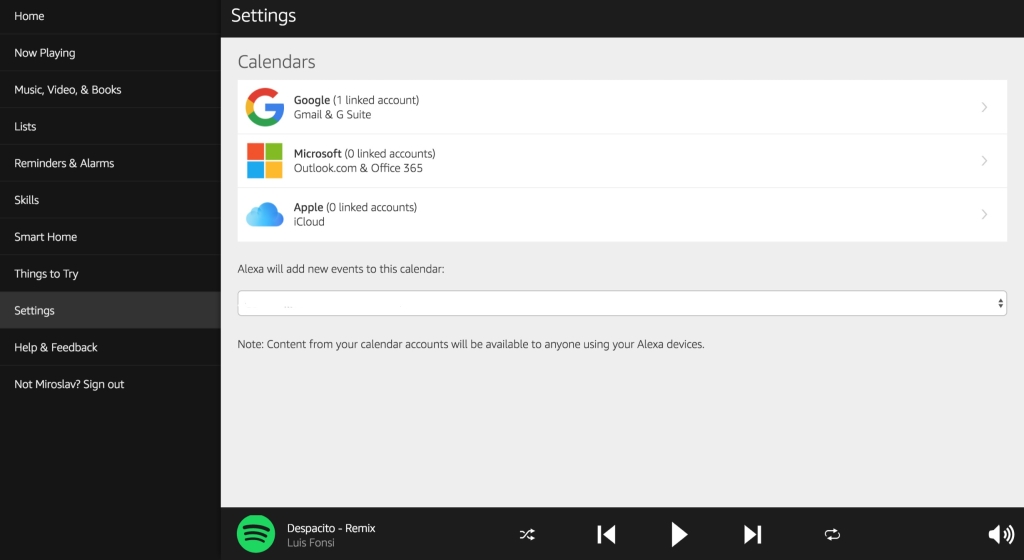Click Not Miroslav? Sign out link

click(x=69, y=384)
